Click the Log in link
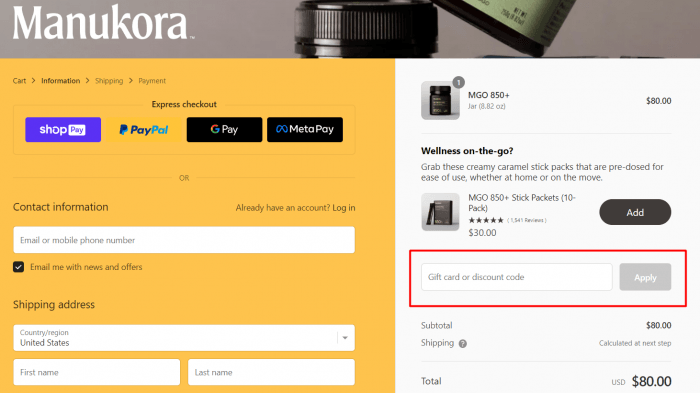Image resolution: width=700 pixels, height=393 pixels. (344, 208)
